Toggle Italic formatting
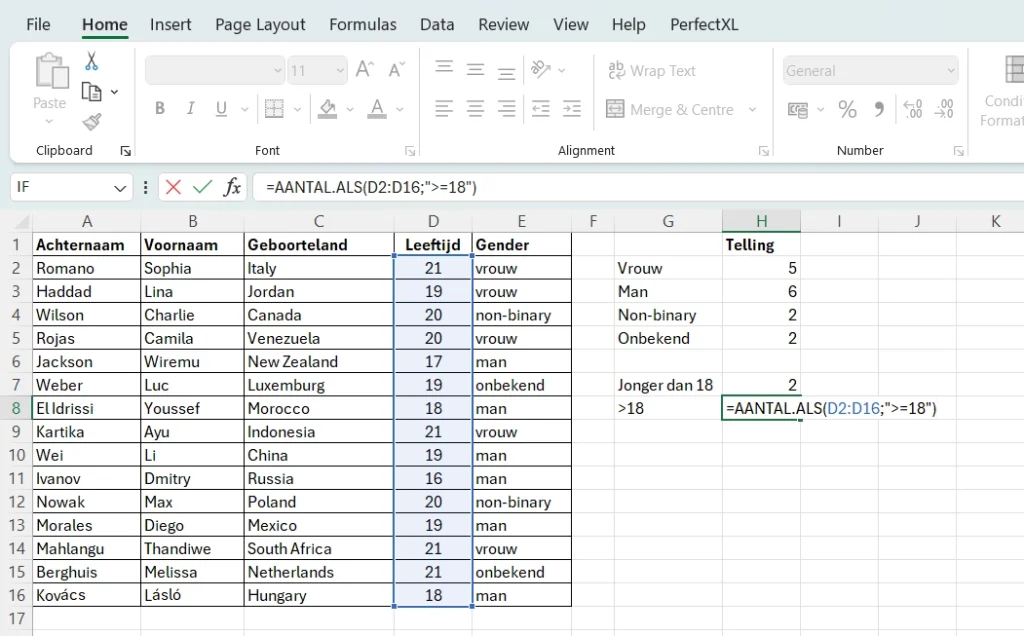Viewport: 1024px width, 636px height. click(190, 109)
